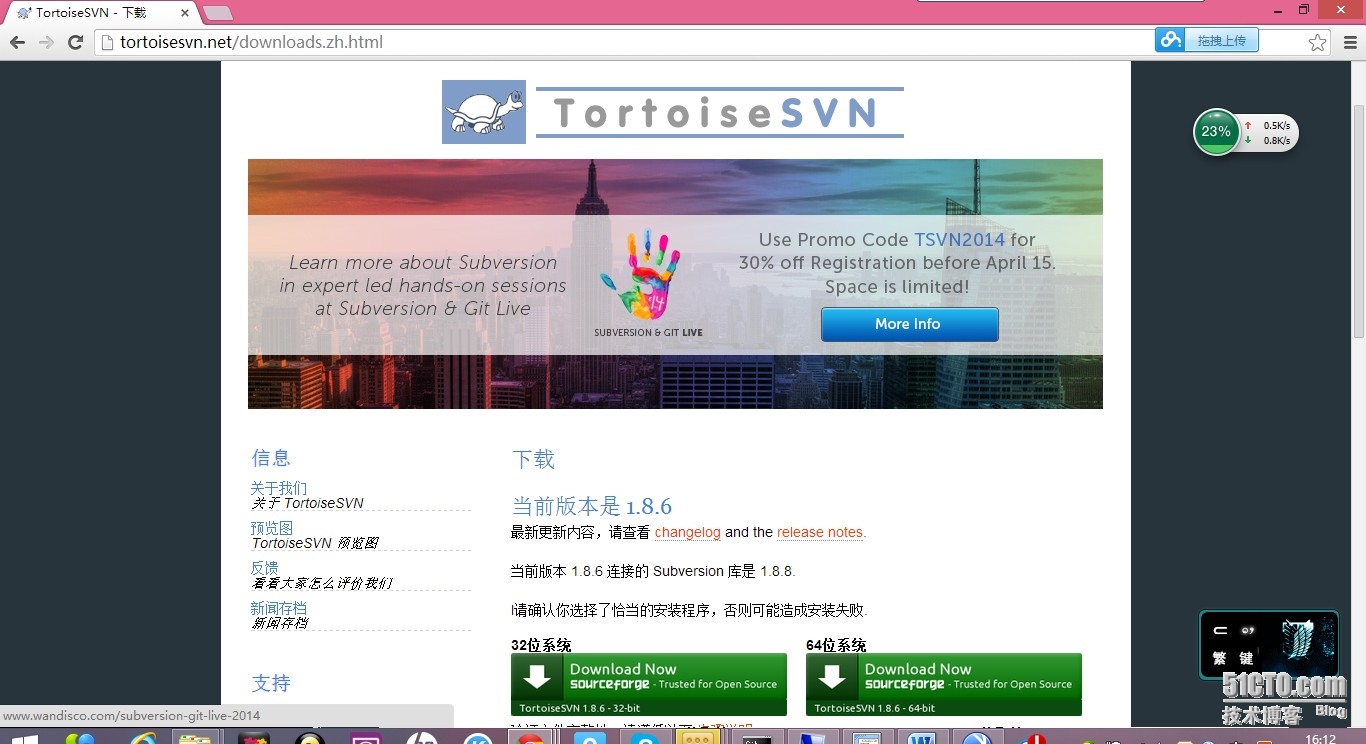The image size is (1366, 744).
Task: Click the browser forward arrow
Action: click(46, 42)
